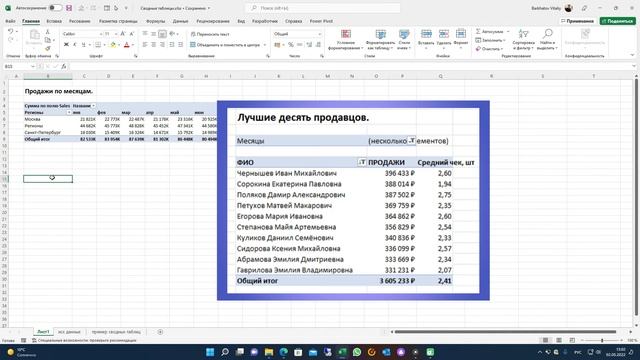Open Conditional Formatting menu
Image resolution: width=640 pixels, height=360 pixels.
[x=346, y=40]
